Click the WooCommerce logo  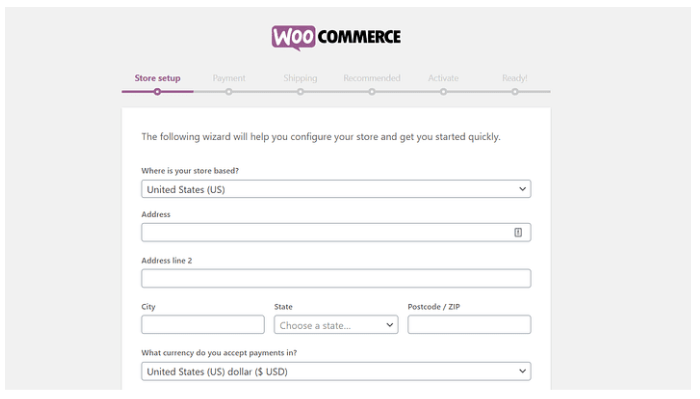point(336,37)
